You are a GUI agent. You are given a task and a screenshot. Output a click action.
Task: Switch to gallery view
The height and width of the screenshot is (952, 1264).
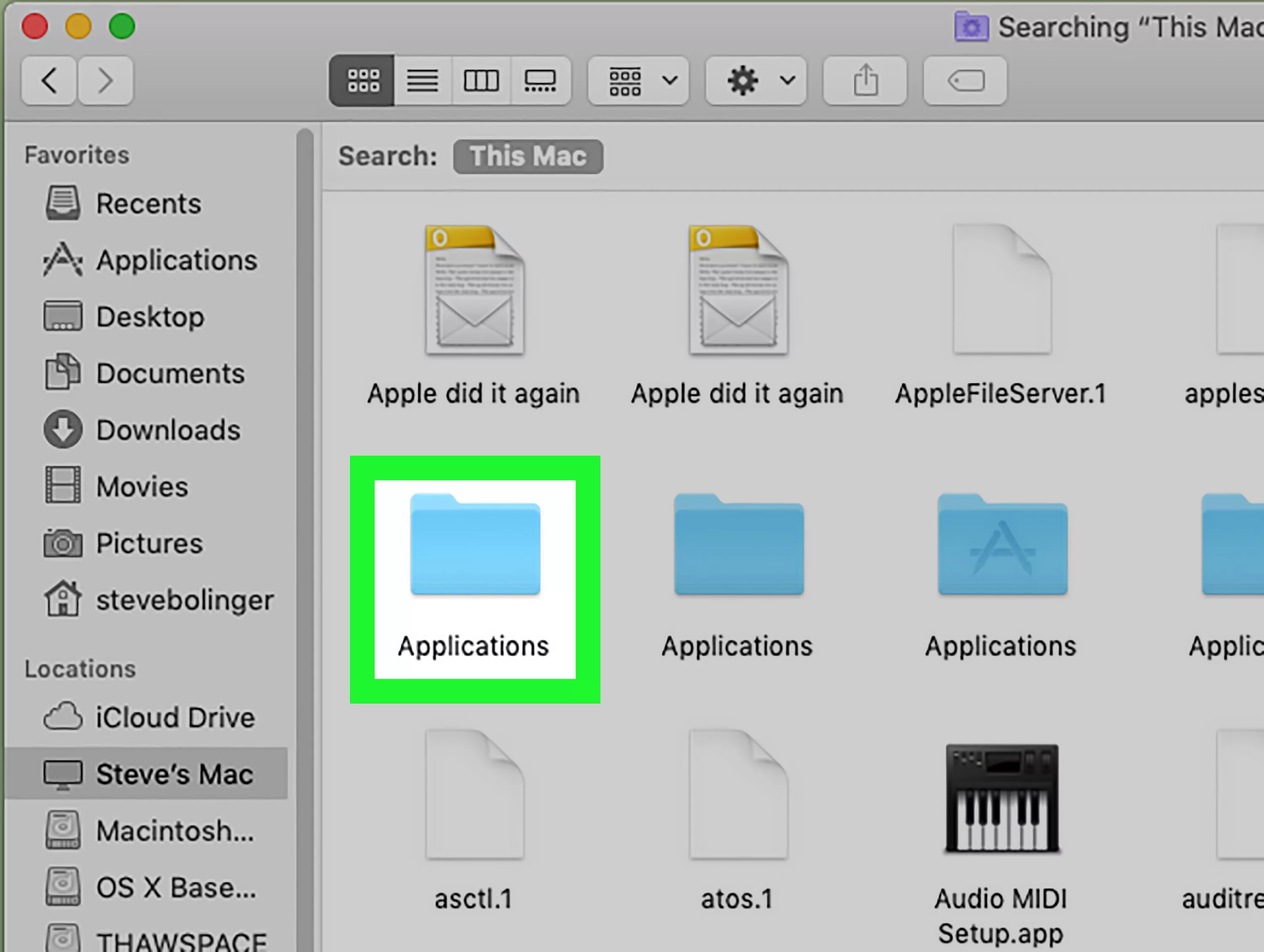[x=541, y=80]
